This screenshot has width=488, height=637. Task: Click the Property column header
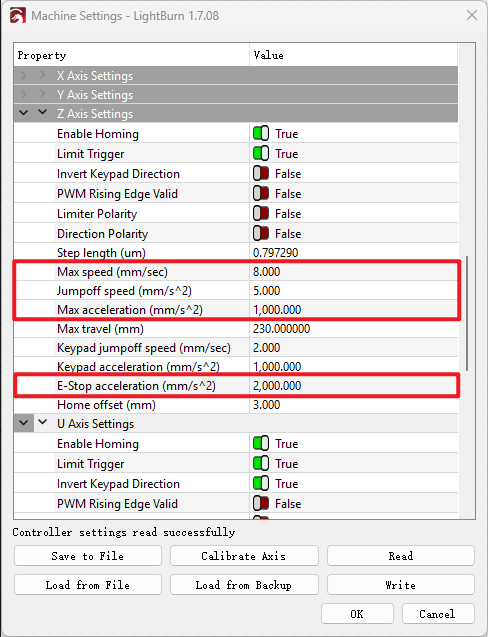tap(131, 55)
